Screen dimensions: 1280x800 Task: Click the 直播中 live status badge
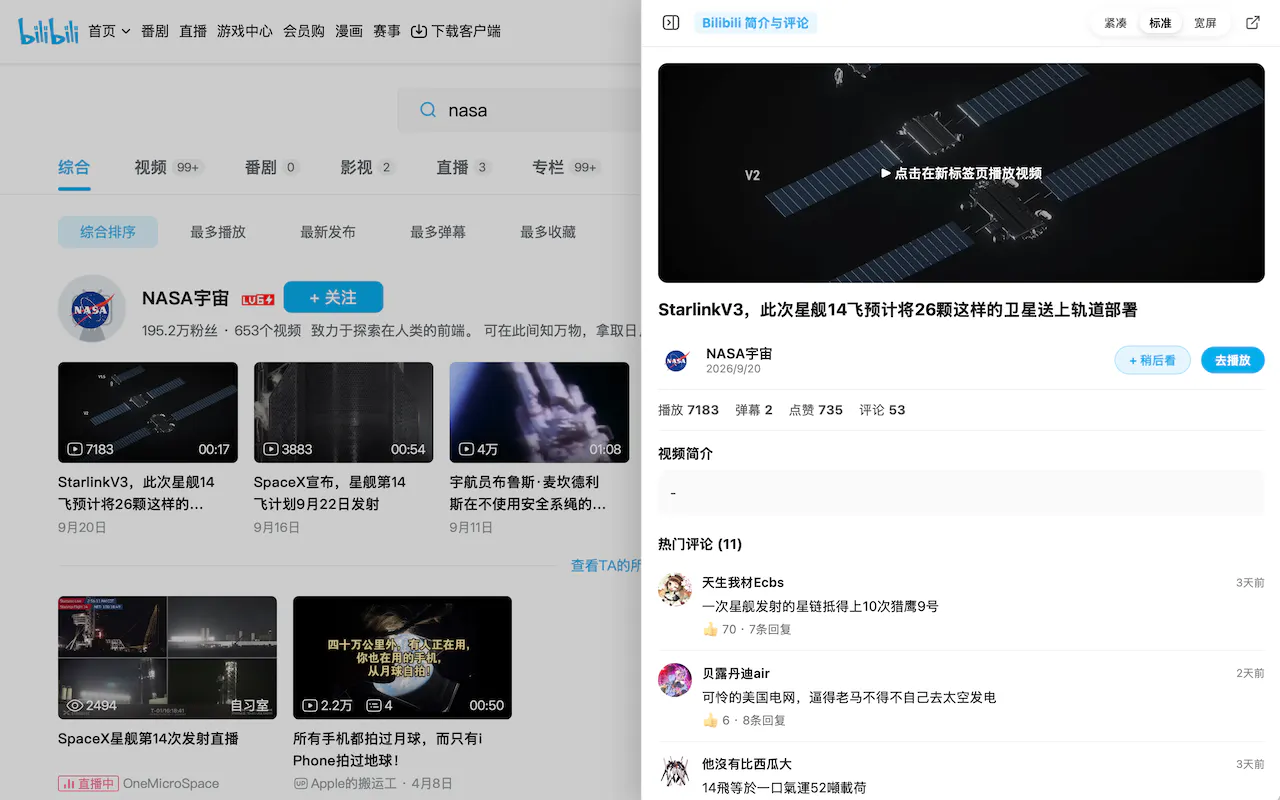coord(88,783)
